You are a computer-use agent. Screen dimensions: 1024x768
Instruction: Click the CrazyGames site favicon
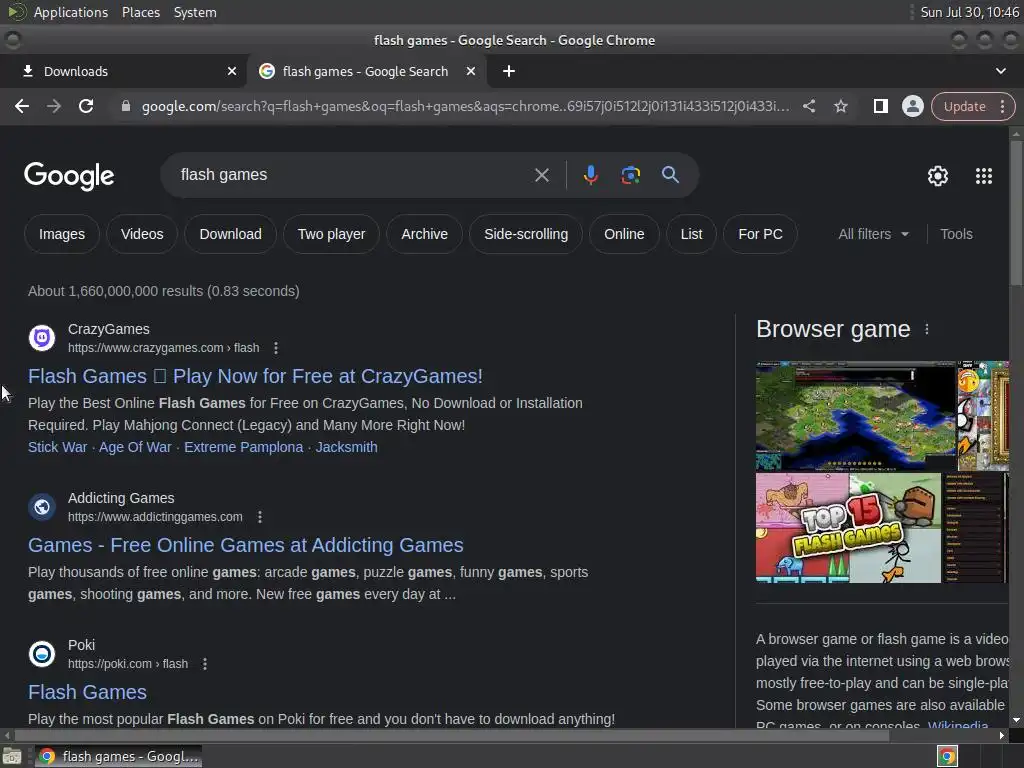(x=42, y=338)
